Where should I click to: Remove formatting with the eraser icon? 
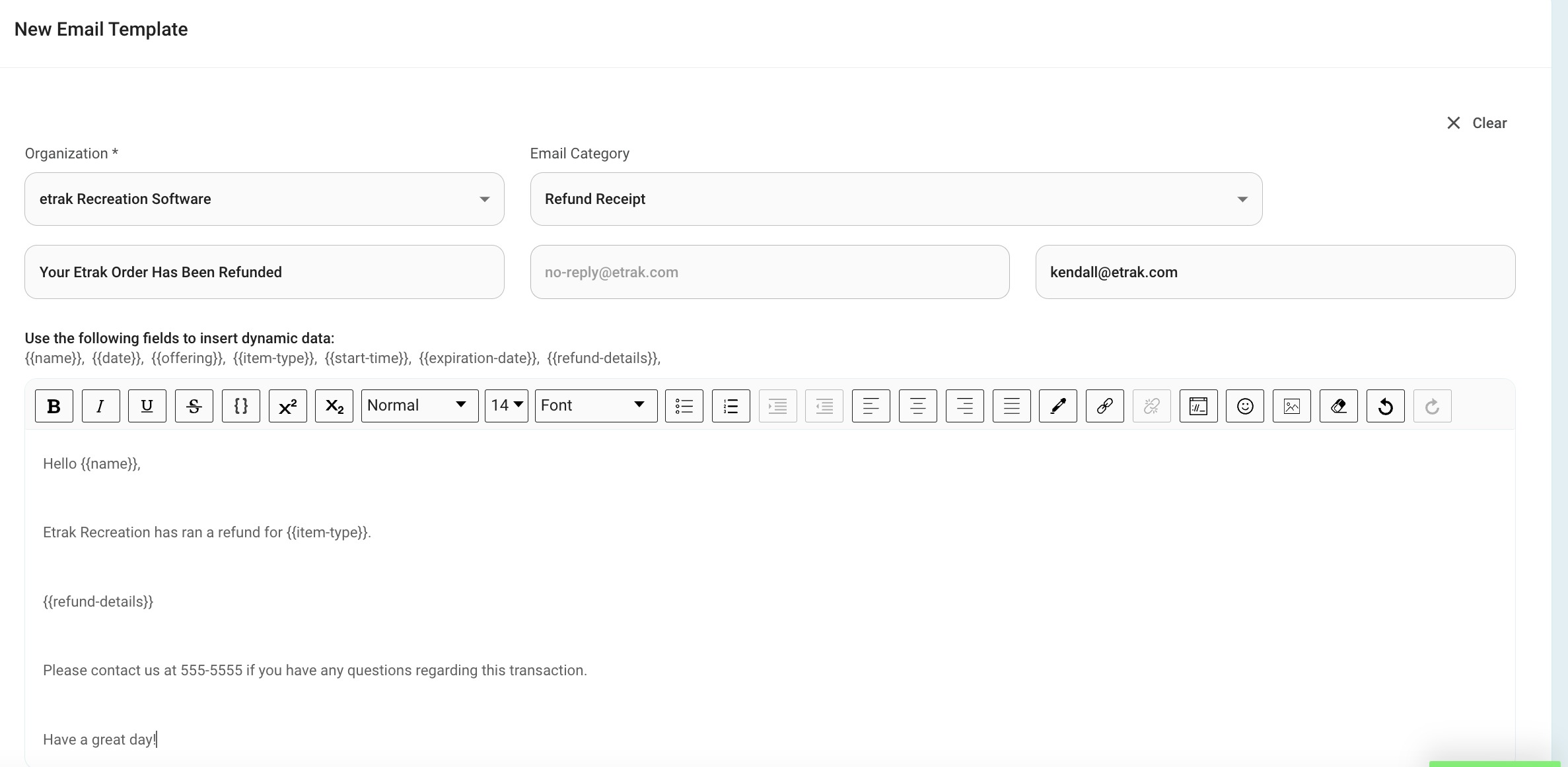(x=1339, y=406)
